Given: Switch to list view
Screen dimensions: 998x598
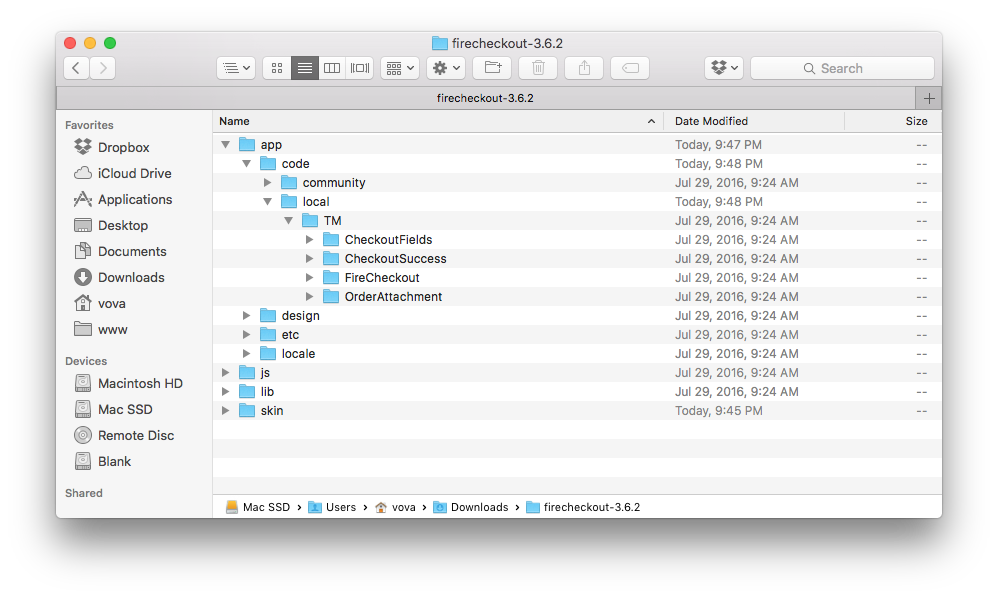Looking at the screenshot, I should pos(305,68).
